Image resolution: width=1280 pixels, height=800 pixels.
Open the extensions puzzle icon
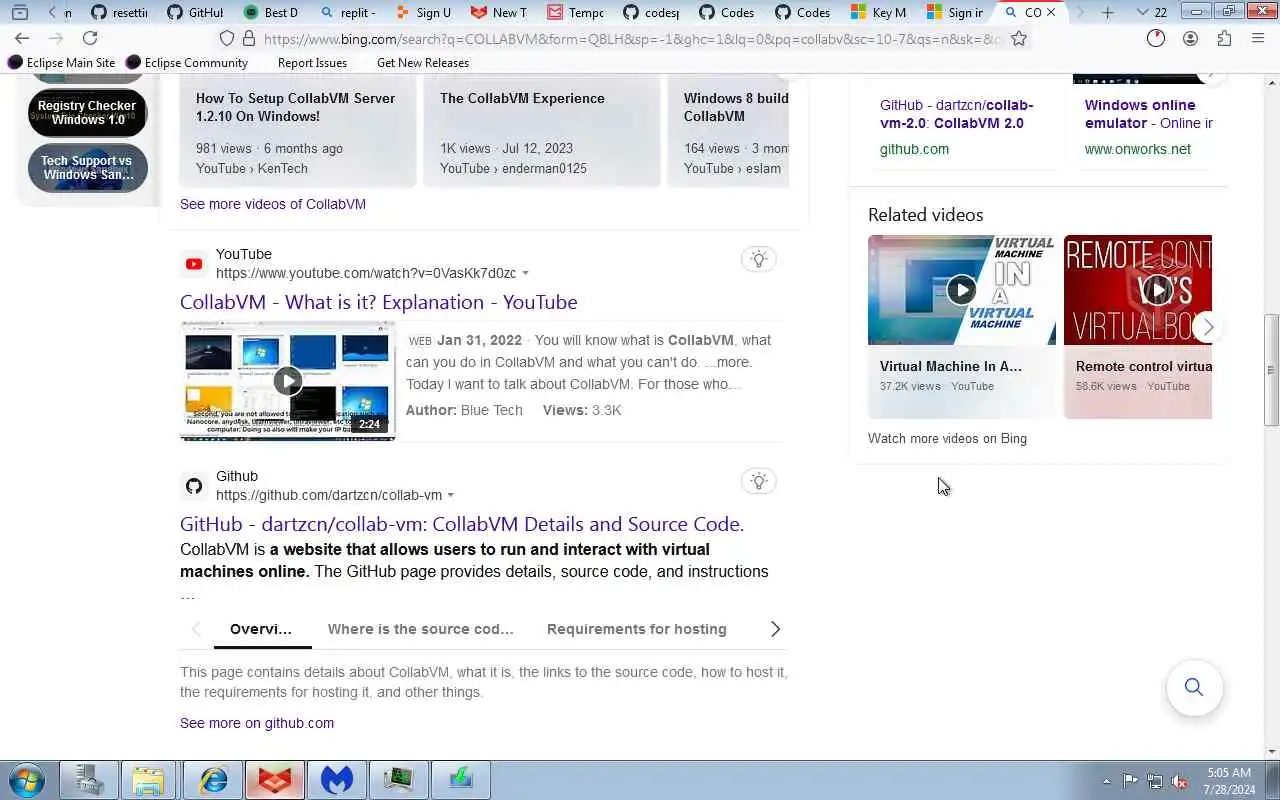pyautogui.click(x=1224, y=38)
